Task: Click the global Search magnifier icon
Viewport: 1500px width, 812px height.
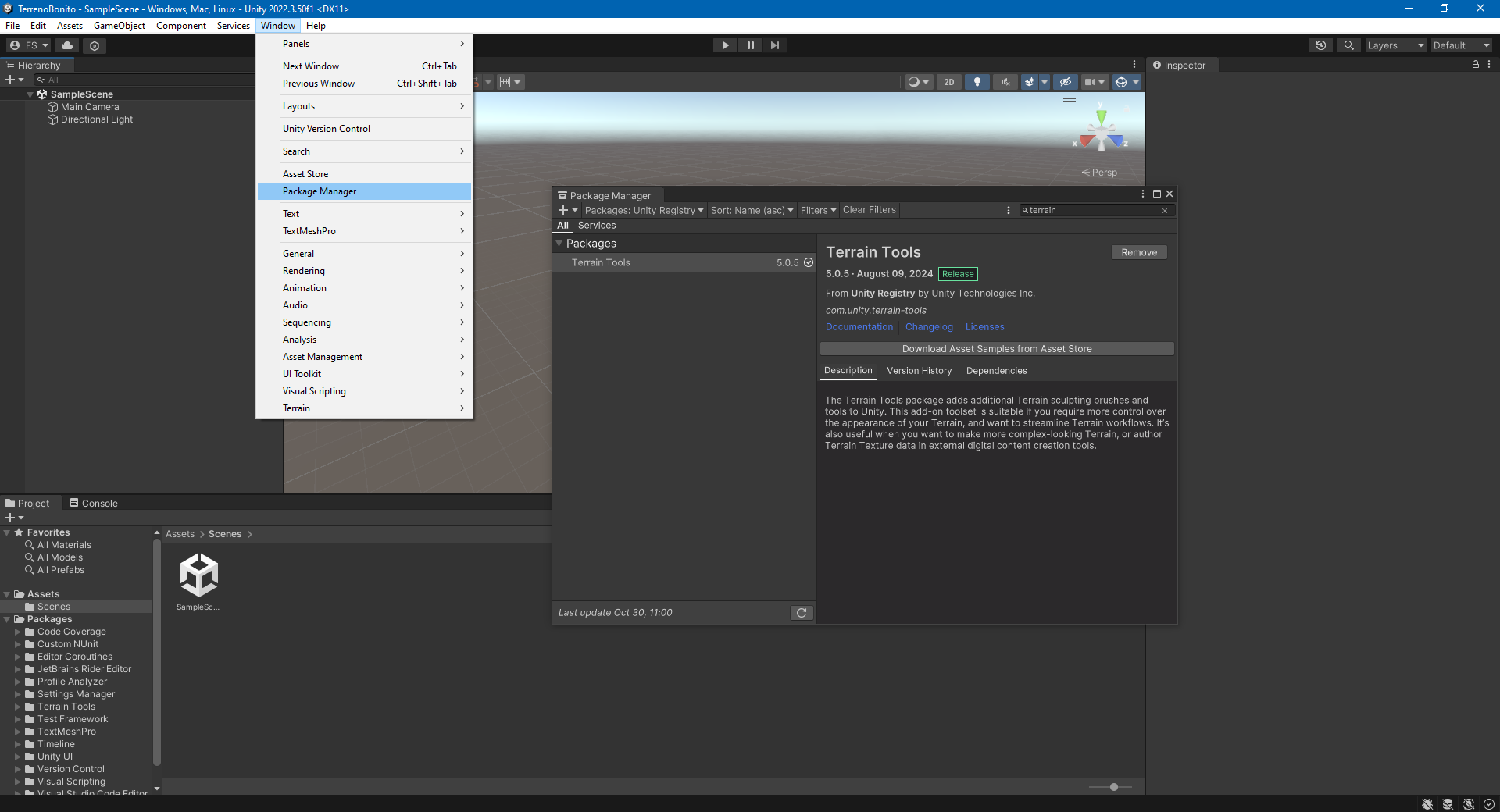Action: click(1348, 45)
